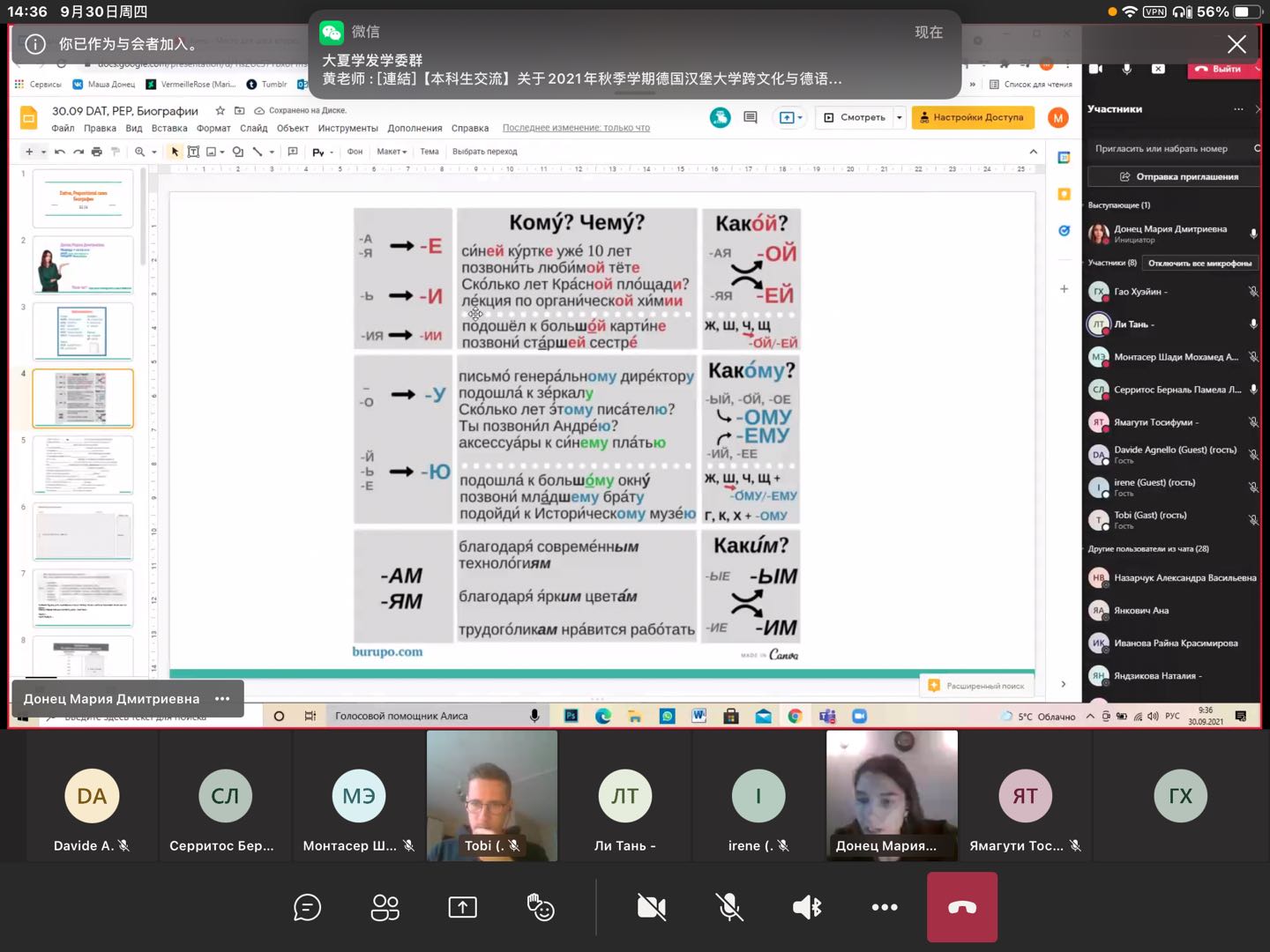Toggle the camera on

pos(652,907)
